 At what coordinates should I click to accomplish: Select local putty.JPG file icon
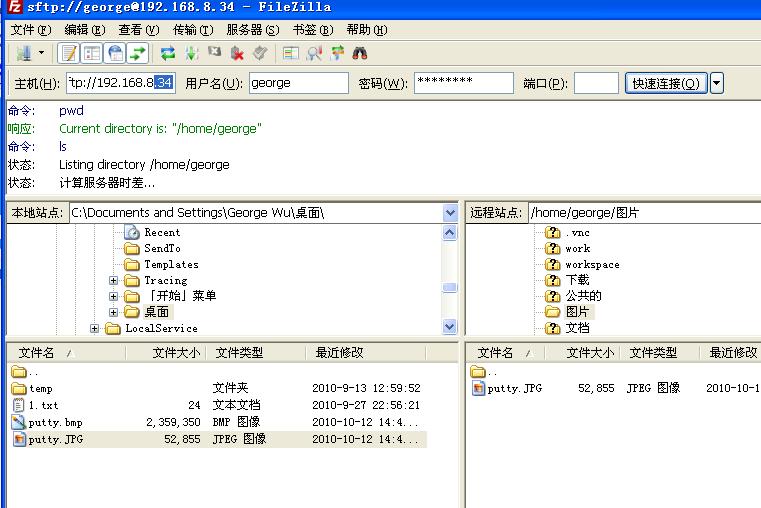(x=18, y=439)
